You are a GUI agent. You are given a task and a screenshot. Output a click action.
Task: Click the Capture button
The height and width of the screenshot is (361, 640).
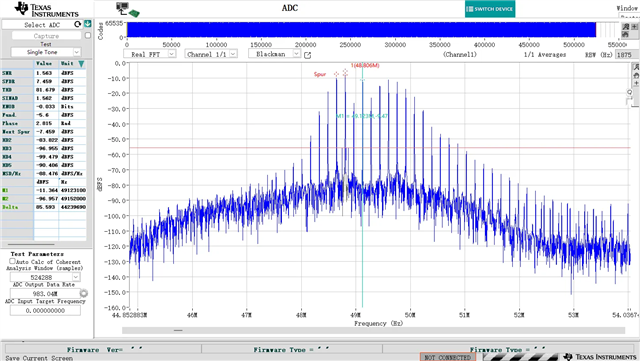point(46,36)
